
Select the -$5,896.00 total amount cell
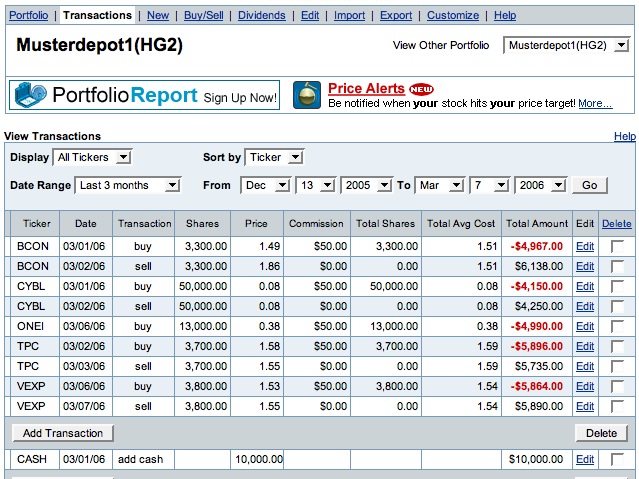tap(537, 346)
